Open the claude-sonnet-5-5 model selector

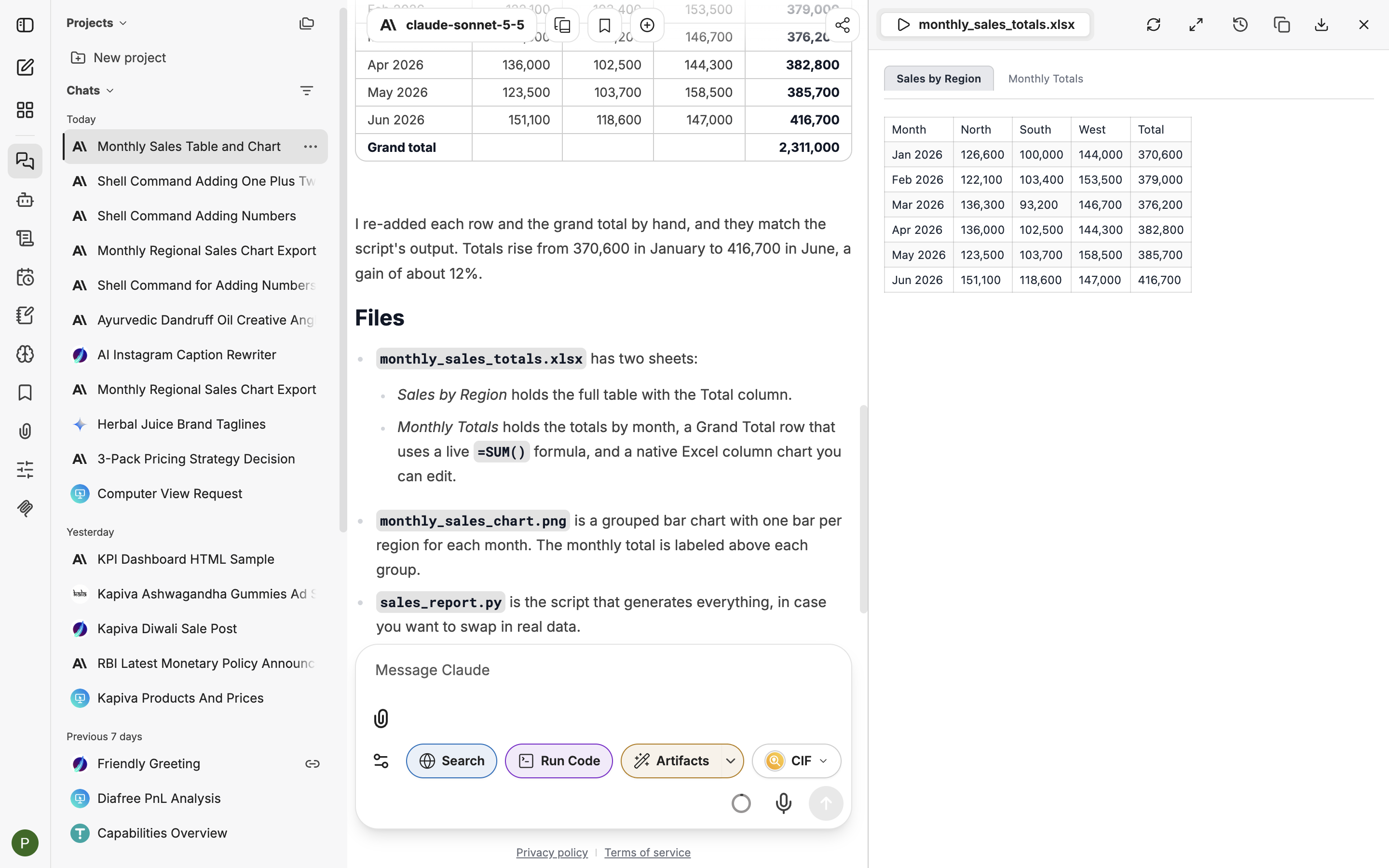click(x=452, y=25)
